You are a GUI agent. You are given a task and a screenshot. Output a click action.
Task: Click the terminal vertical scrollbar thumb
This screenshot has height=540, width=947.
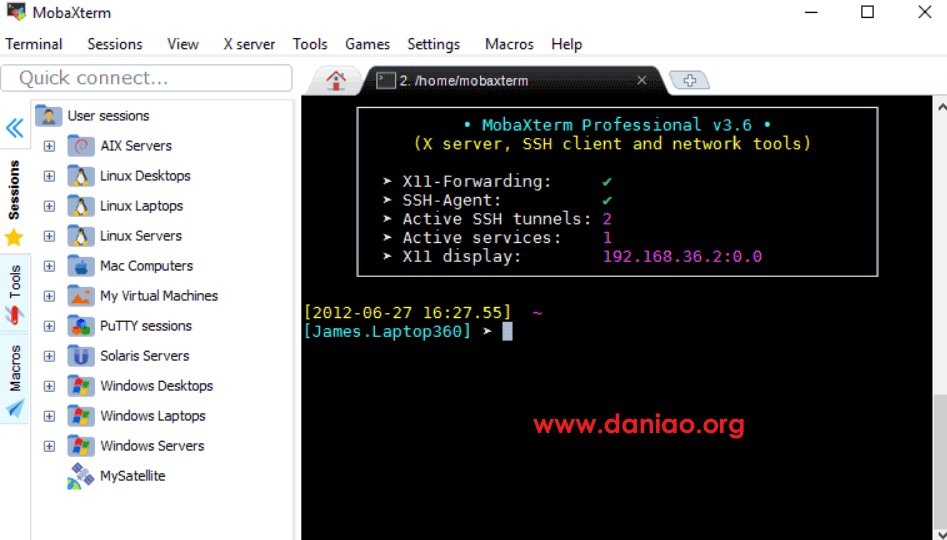[x=940, y=460]
